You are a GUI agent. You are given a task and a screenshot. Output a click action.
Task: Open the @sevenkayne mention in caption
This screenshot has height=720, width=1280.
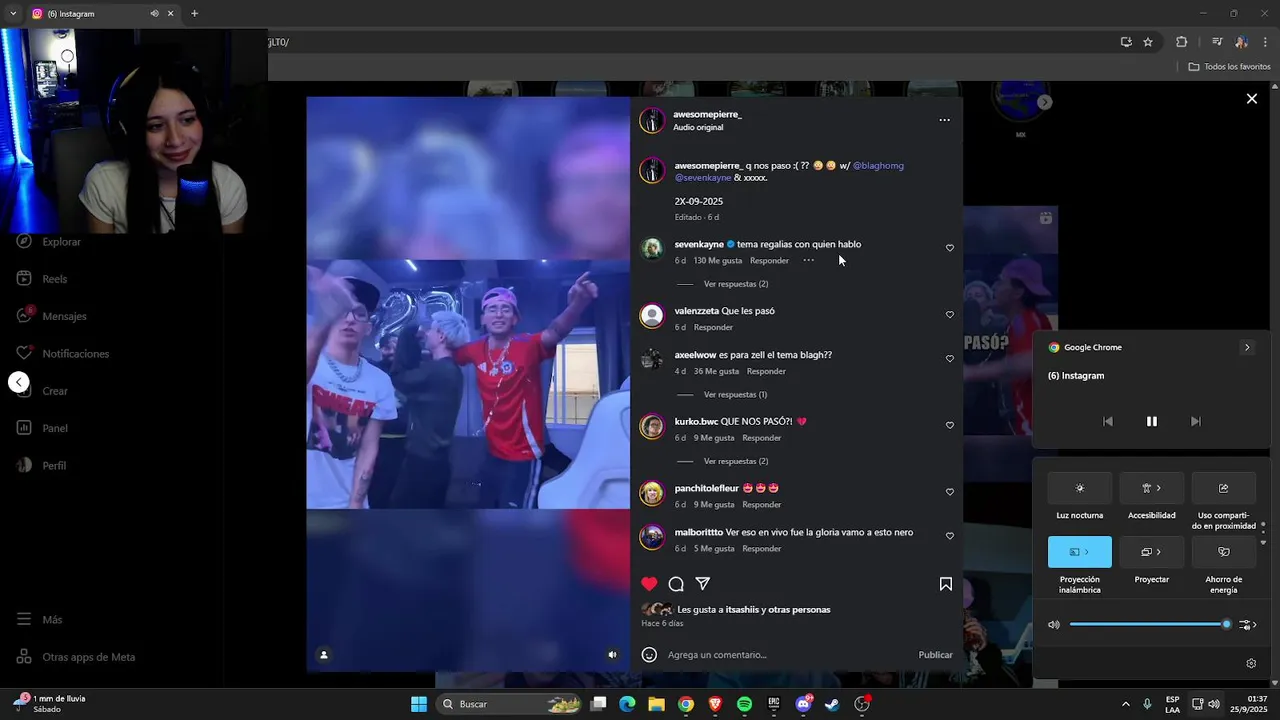click(703, 178)
